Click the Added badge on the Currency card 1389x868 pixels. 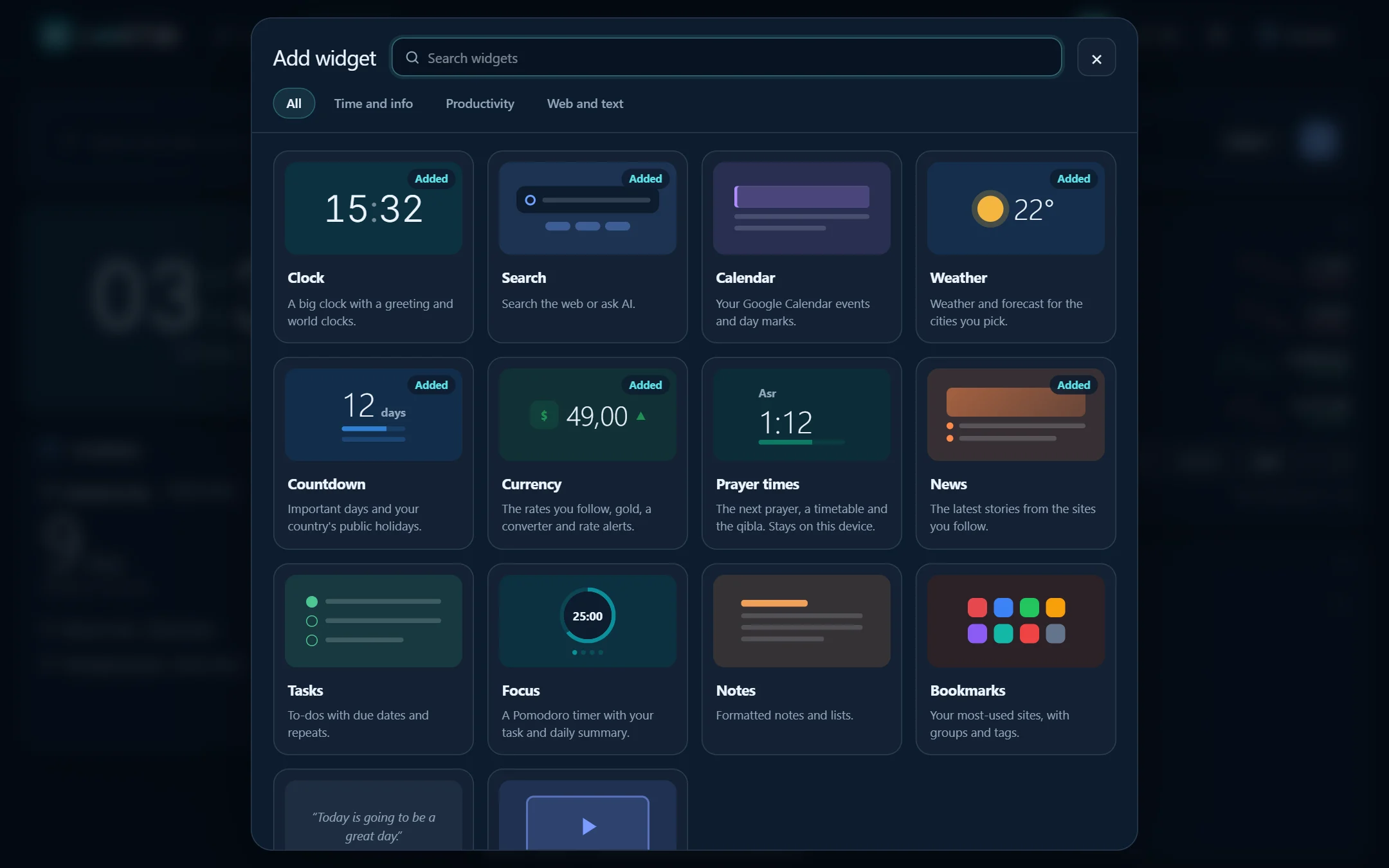point(645,385)
